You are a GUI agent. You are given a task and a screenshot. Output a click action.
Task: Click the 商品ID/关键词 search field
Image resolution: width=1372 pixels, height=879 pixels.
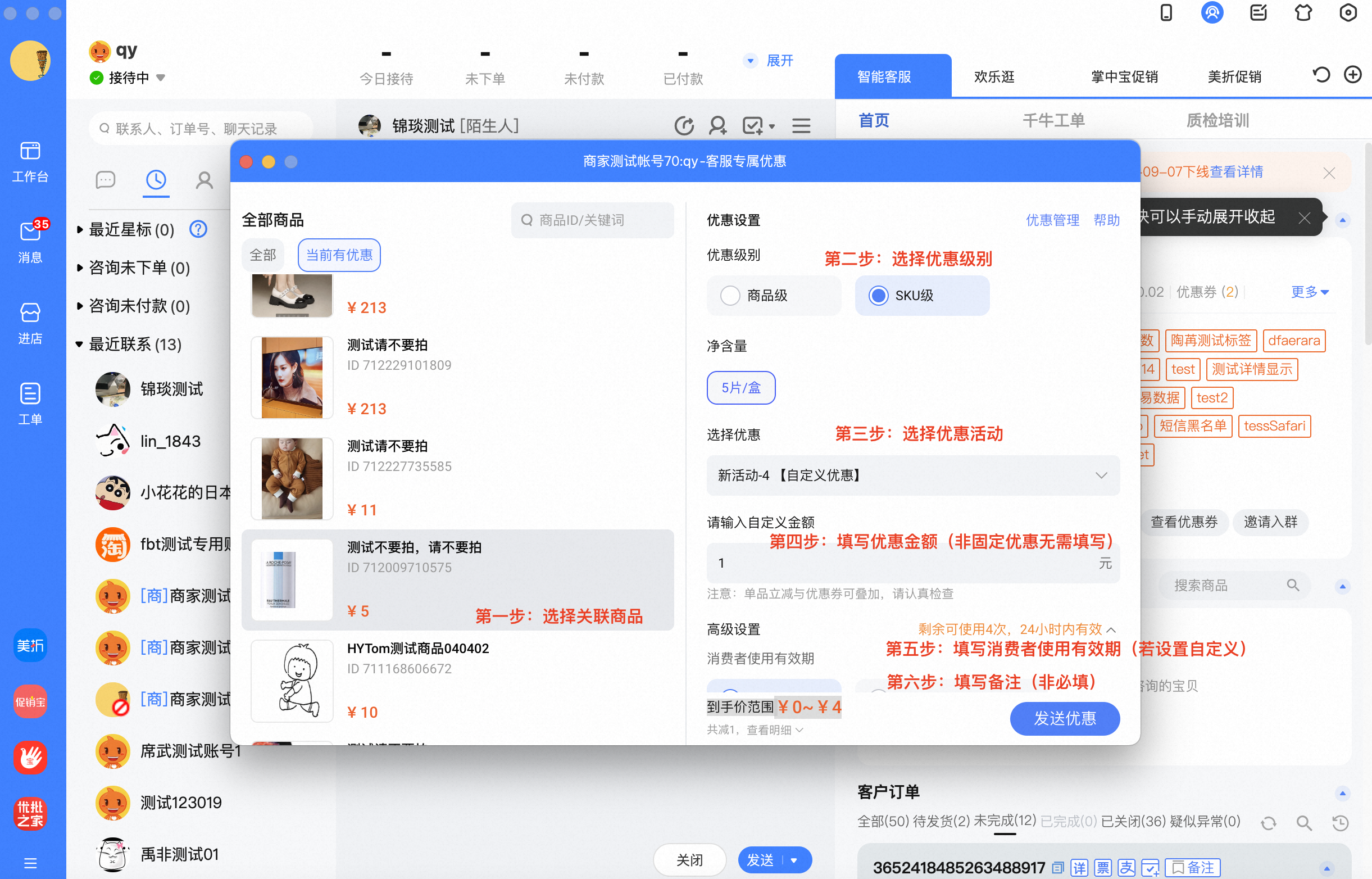tap(592, 220)
